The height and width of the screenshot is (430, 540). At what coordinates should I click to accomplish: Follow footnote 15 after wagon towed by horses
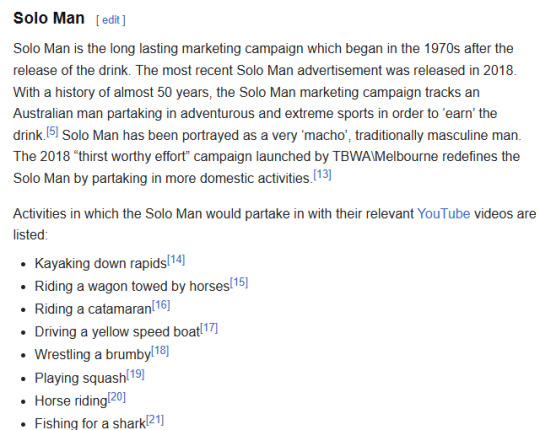click(x=239, y=283)
